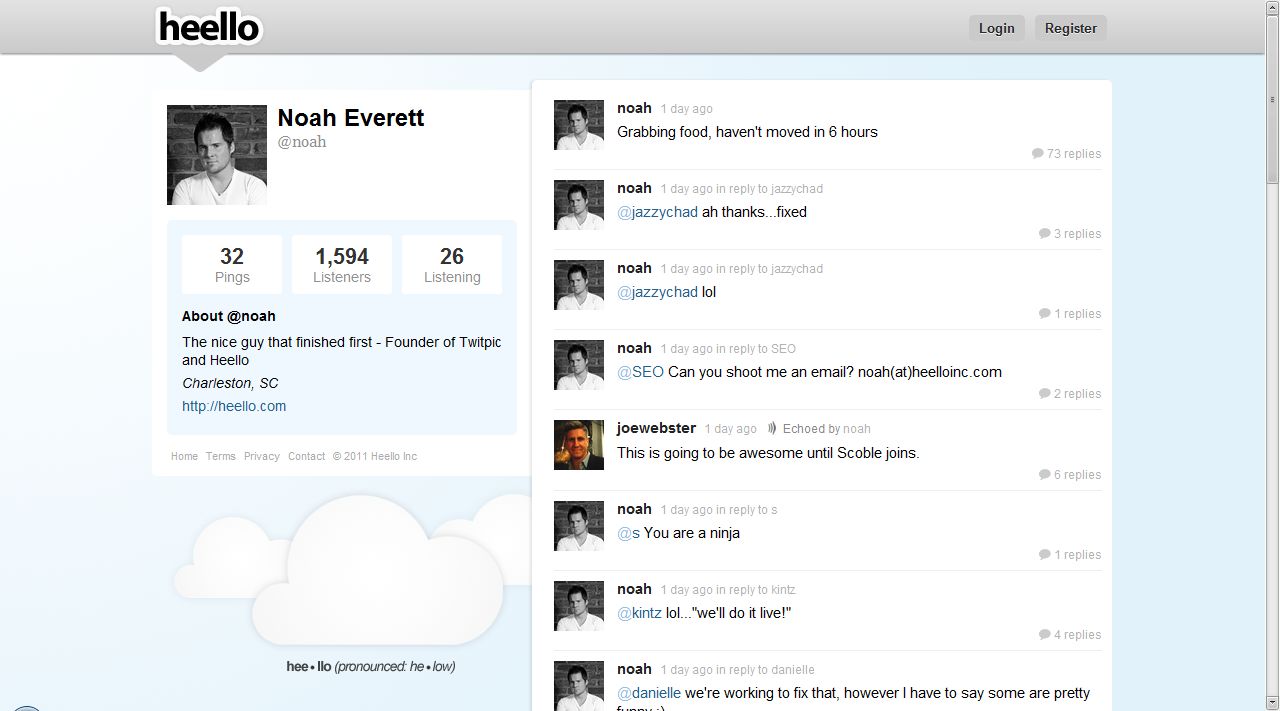Open the Contact footer link
1280x711 pixels.
click(307, 456)
